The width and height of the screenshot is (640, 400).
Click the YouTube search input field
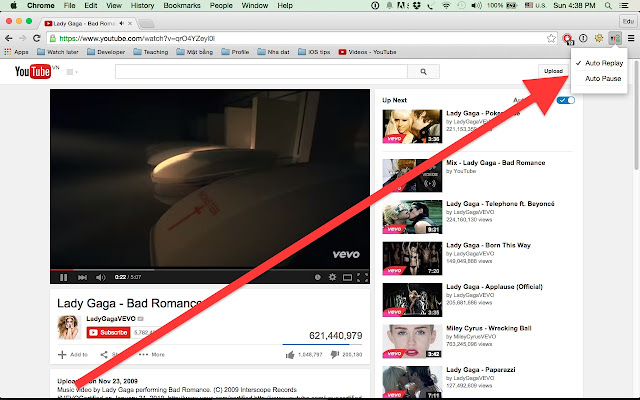point(261,71)
